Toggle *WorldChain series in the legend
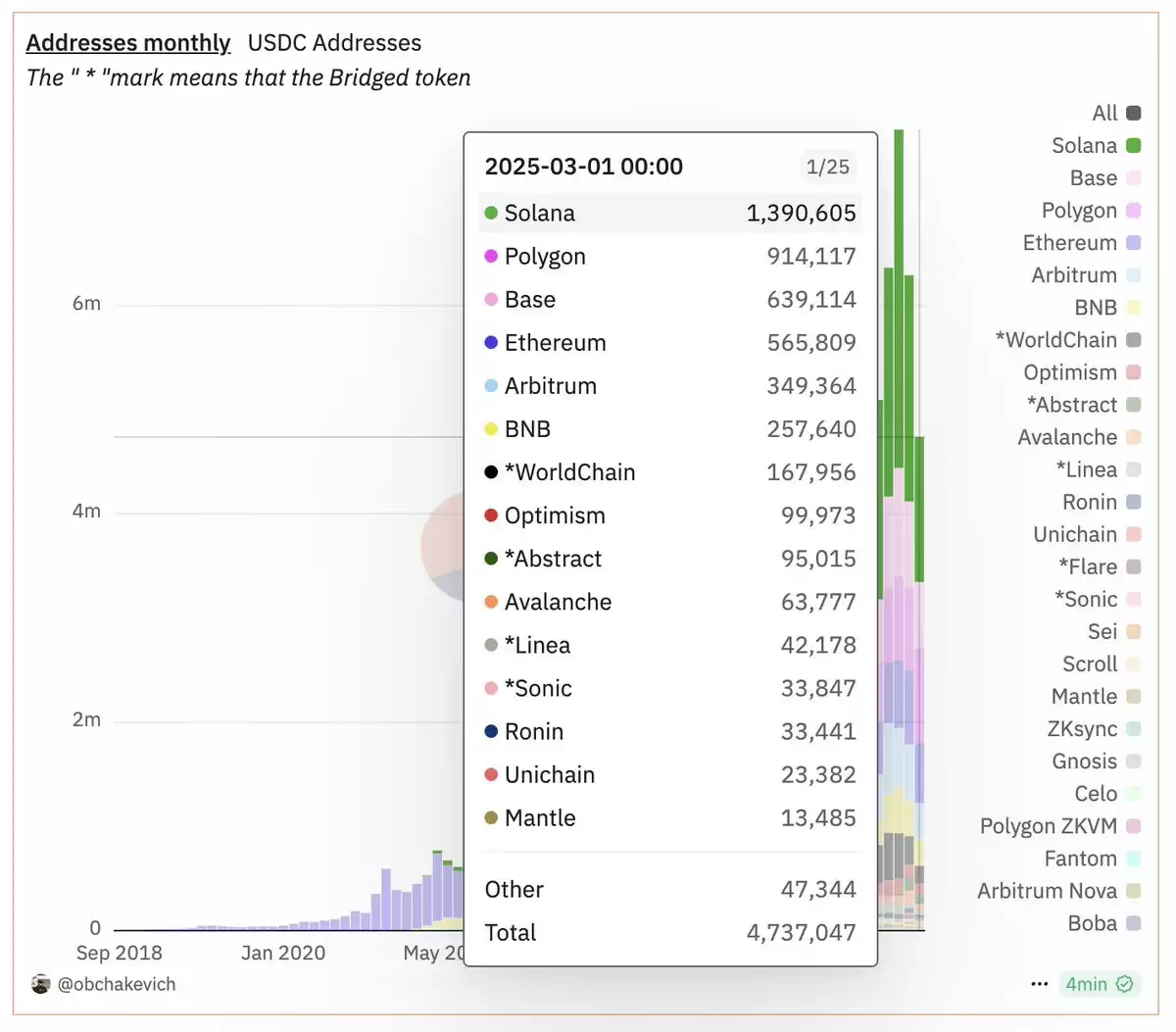This screenshot has width=1176, height=1032. coord(1068,339)
